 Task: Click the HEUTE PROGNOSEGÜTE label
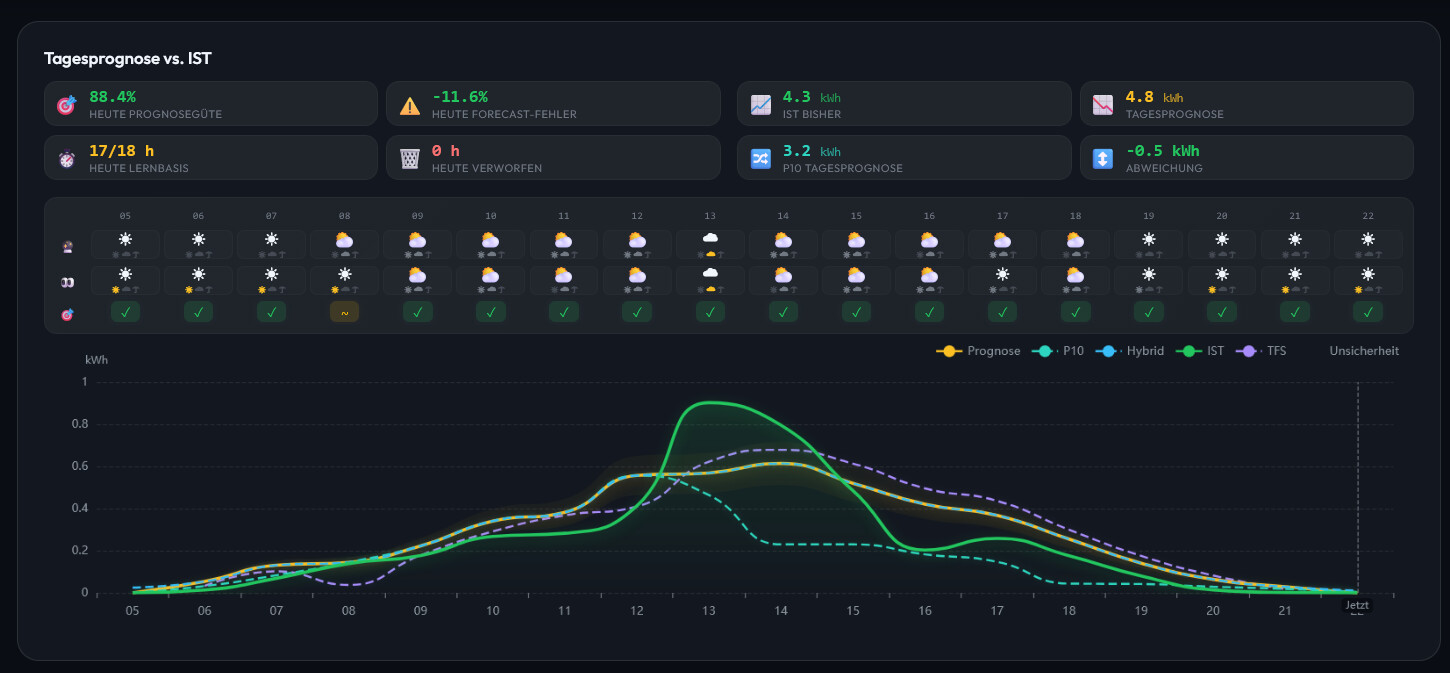pyautogui.click(x=155, y=114)
